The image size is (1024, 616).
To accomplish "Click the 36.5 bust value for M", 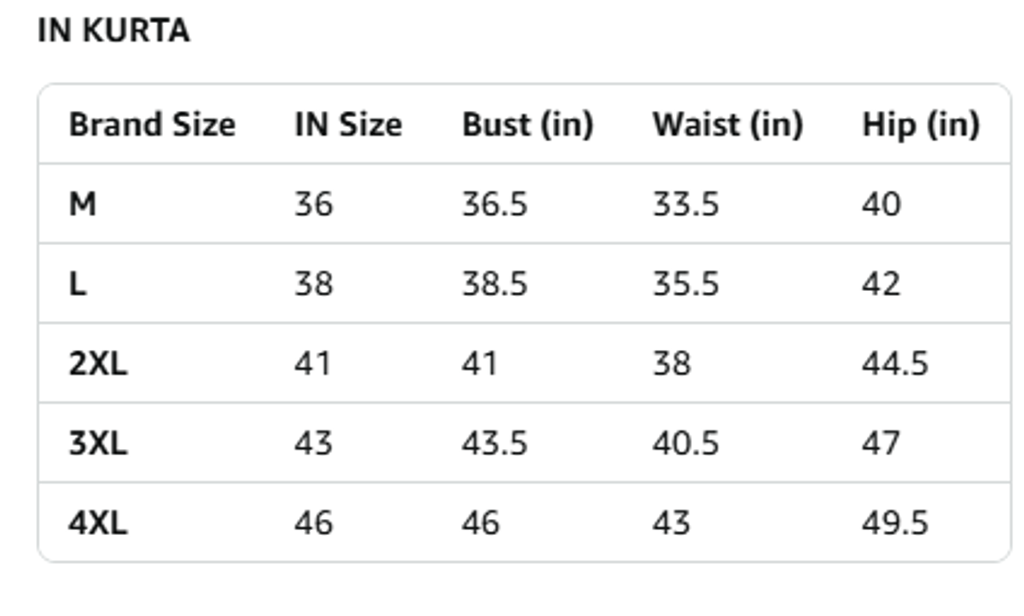I will tap(494, 204).
